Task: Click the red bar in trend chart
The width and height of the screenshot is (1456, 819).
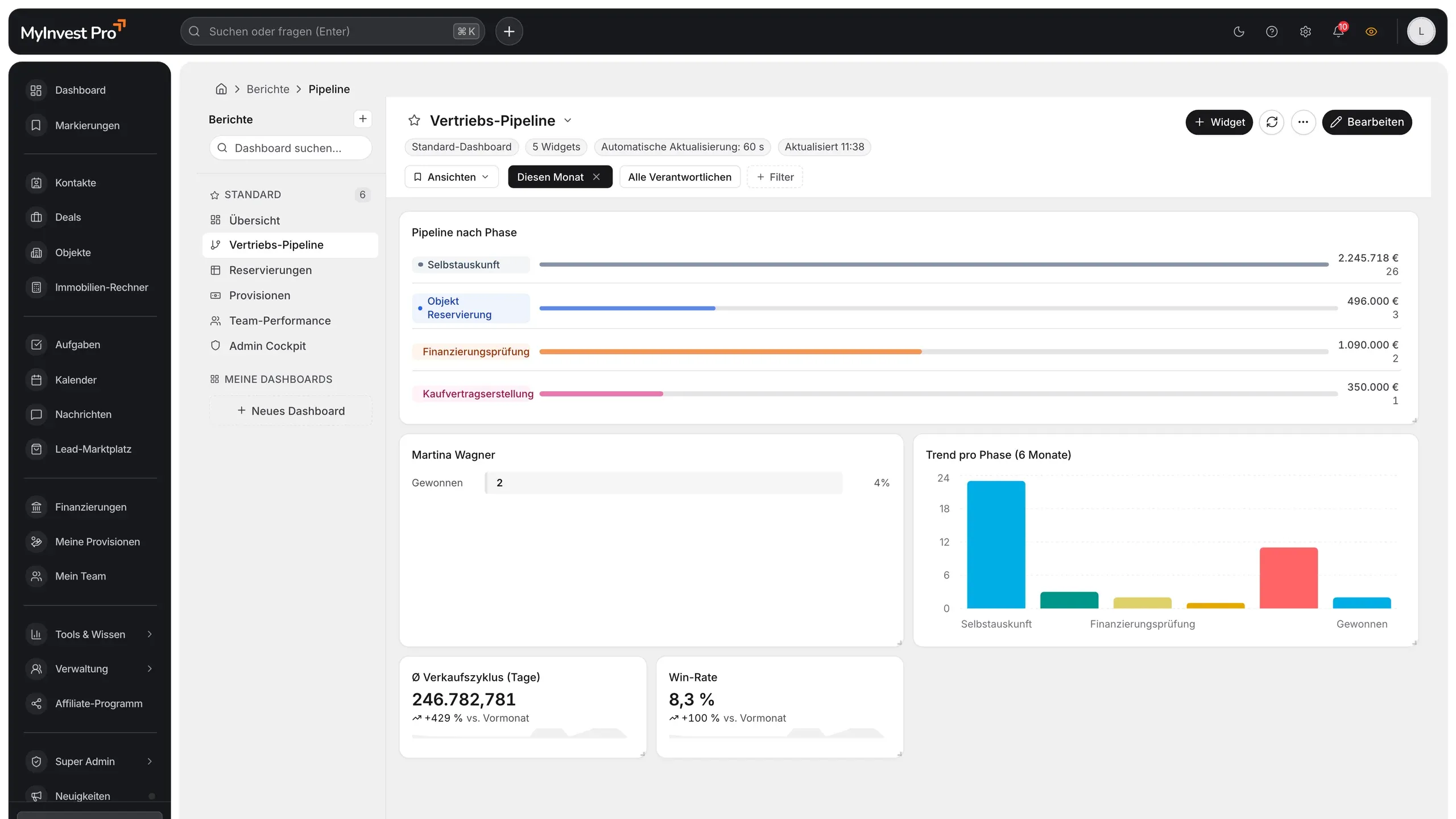Action: coord(1288,578)
